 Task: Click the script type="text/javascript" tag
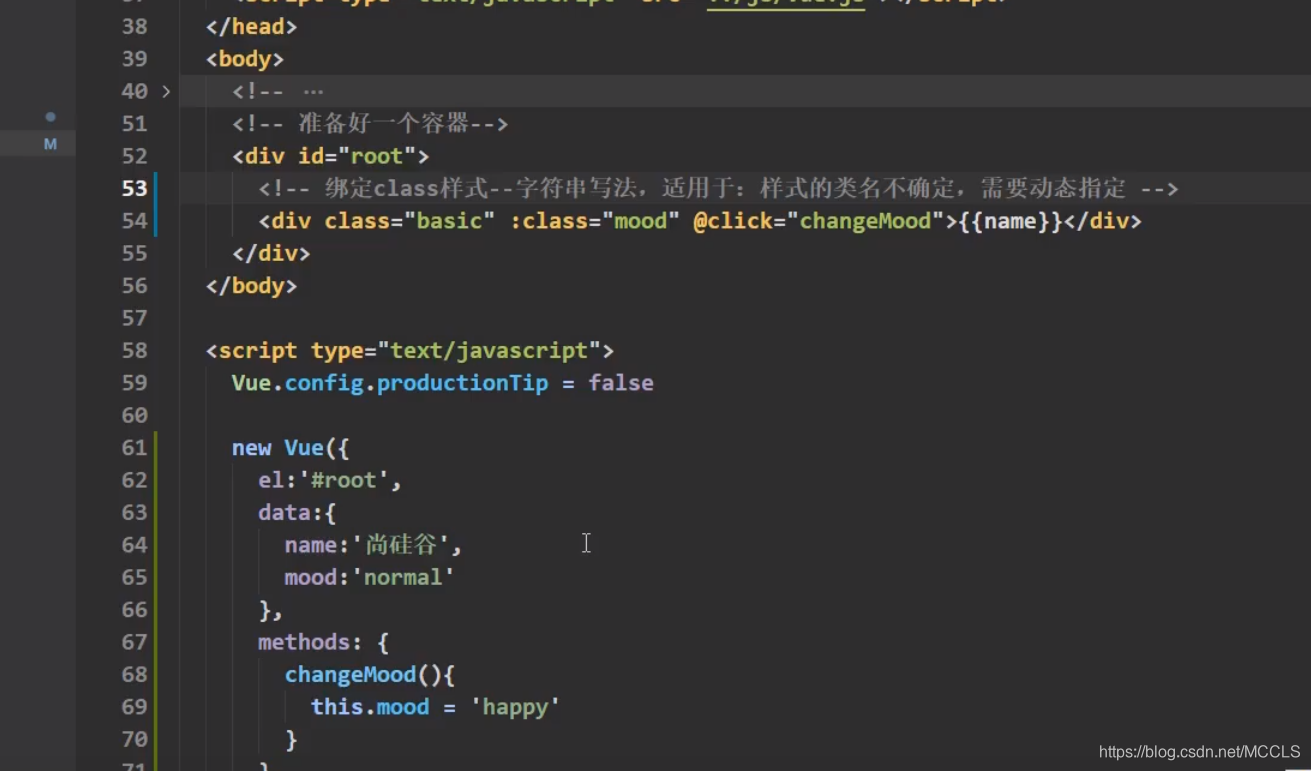410,351
